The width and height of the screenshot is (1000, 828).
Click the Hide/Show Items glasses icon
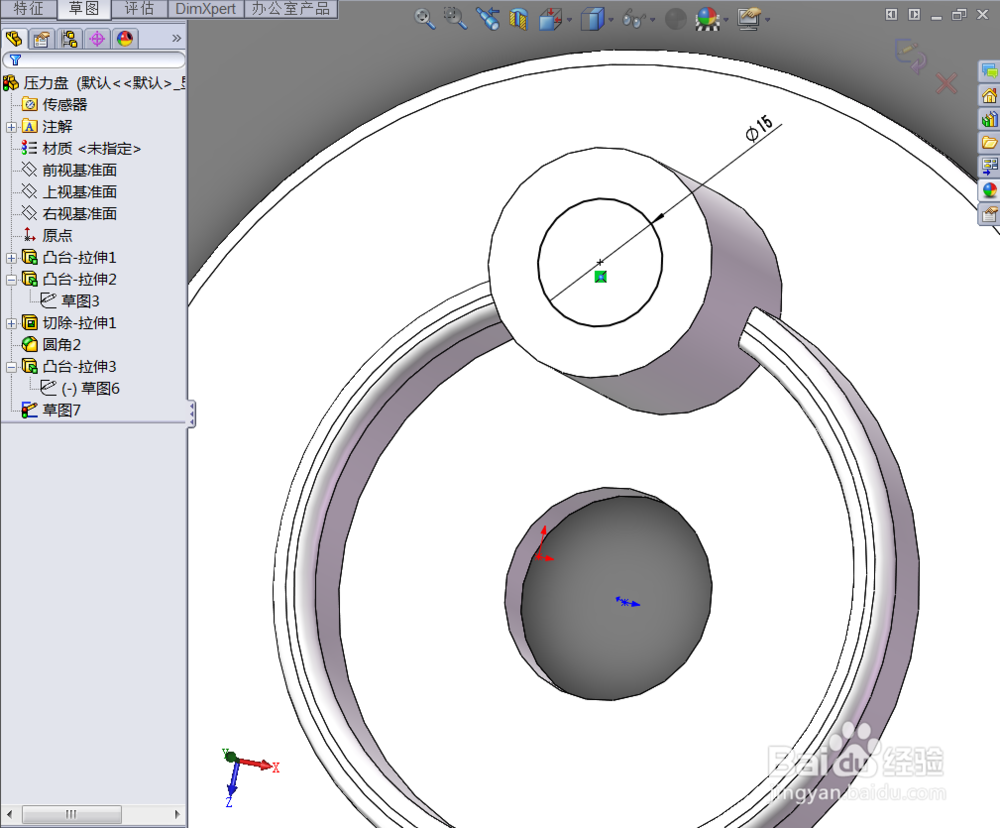[x=634, y=19]
